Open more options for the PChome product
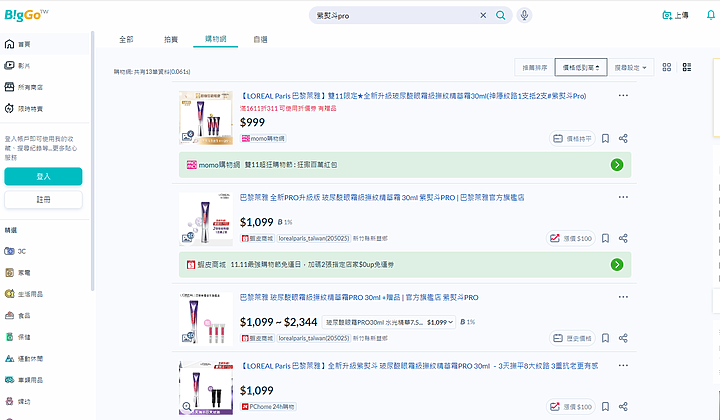Viewport: 720px width, 420px height. (623, 365)
